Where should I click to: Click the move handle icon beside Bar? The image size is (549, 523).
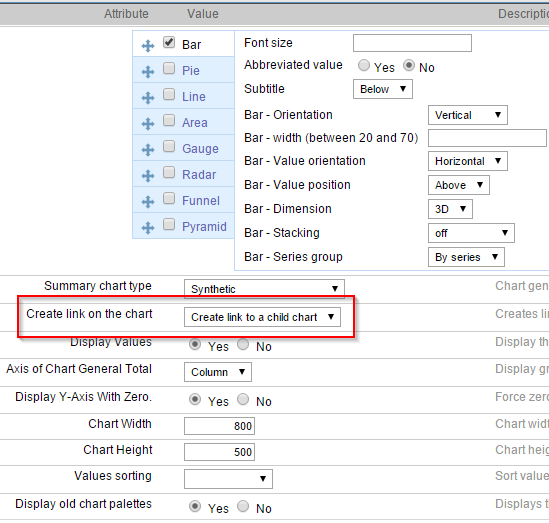pos(148,46)
